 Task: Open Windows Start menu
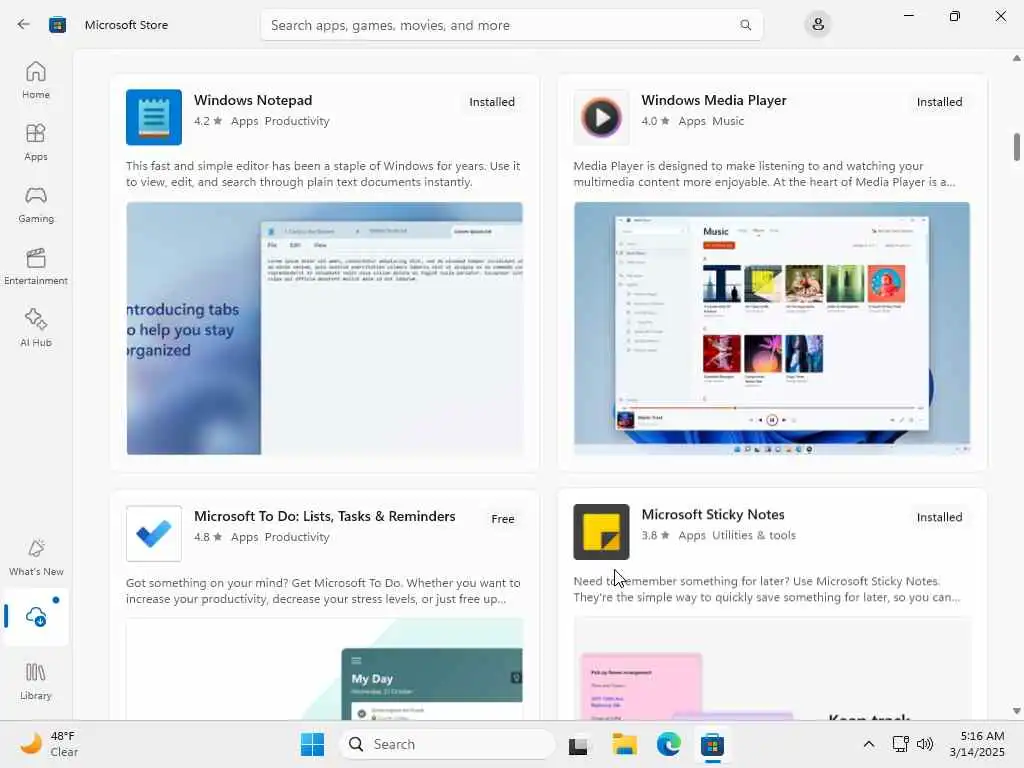coord(312,744)
